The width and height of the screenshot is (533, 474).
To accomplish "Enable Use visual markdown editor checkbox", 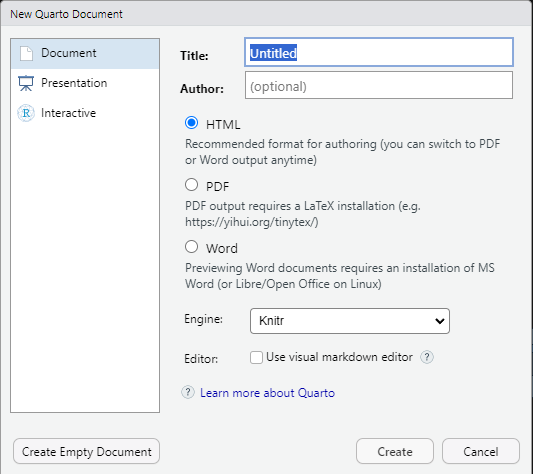I will (256, 357).
